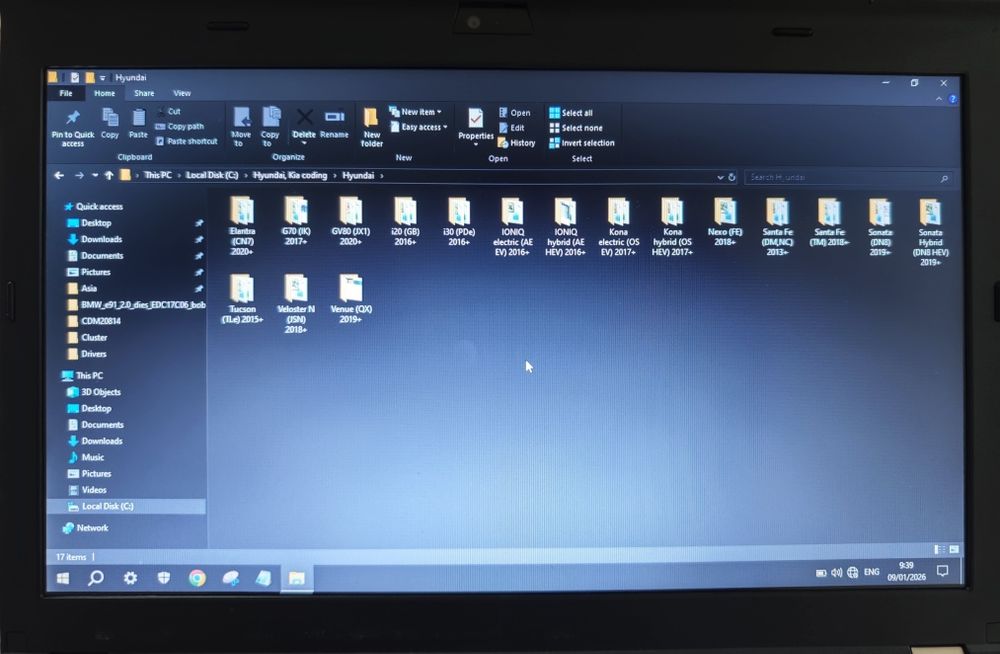Viewport: 1000px width, 654px height.
Task: Select Network in the navigation pane
Action: pos(85,528)
